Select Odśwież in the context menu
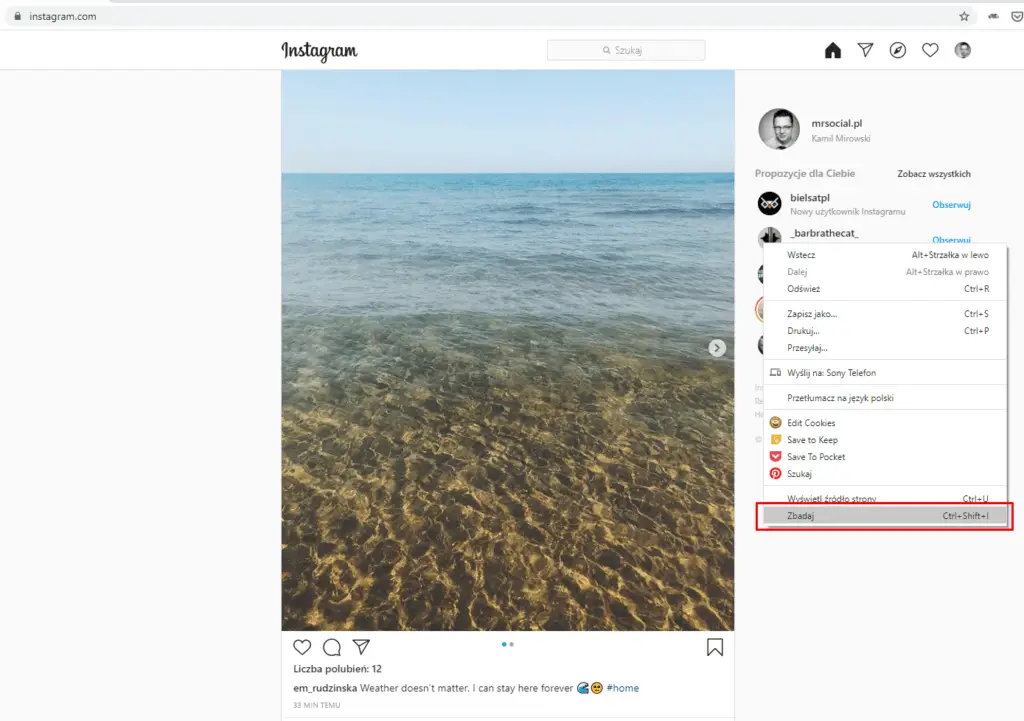The height and width of the screenshot is (721, 1024). [804, 289]
